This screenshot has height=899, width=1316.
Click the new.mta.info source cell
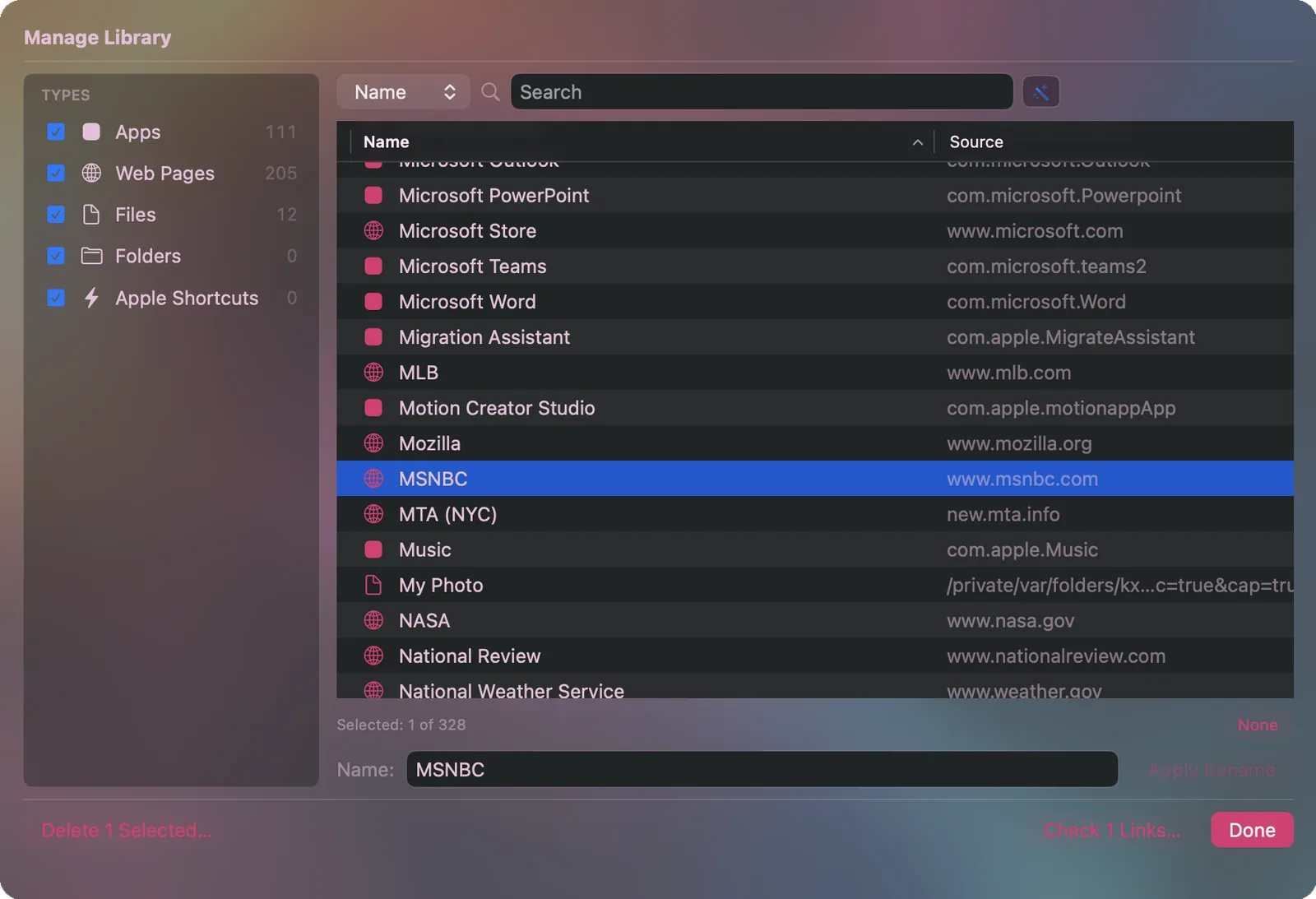point(1003,514)
